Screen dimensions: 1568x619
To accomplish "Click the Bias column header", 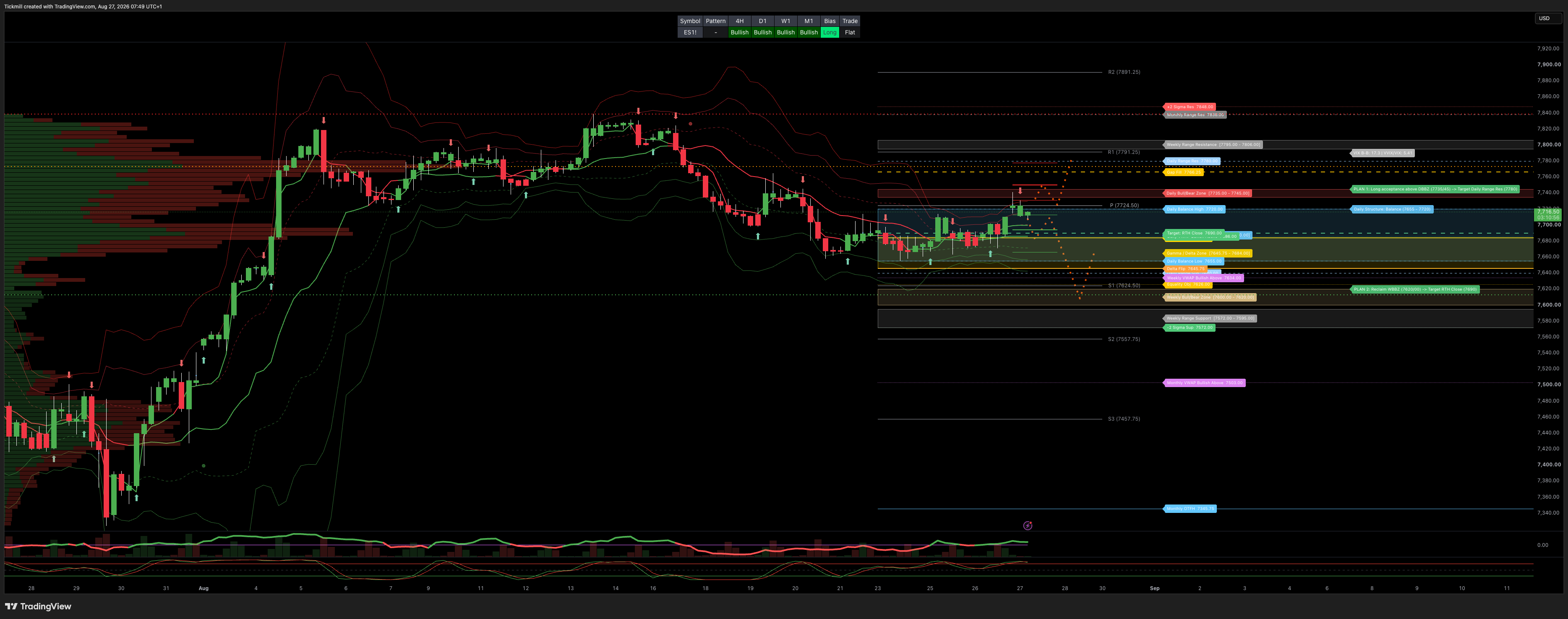I will coord(830,21).
